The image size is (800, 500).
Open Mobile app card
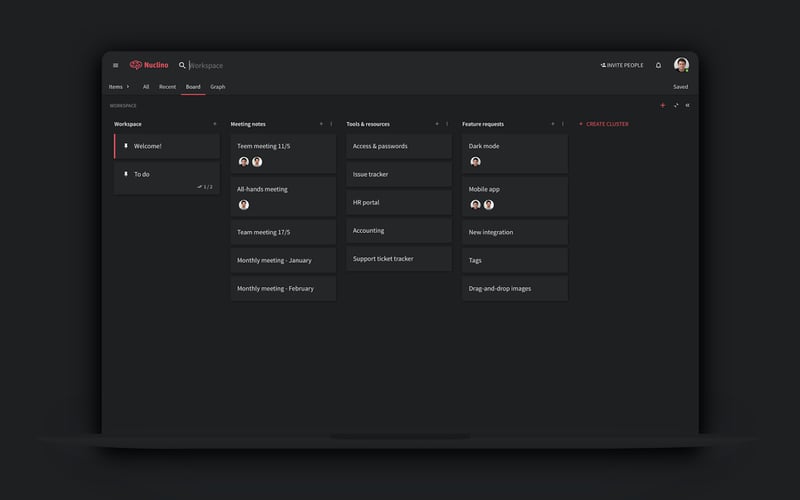(515, 196)
